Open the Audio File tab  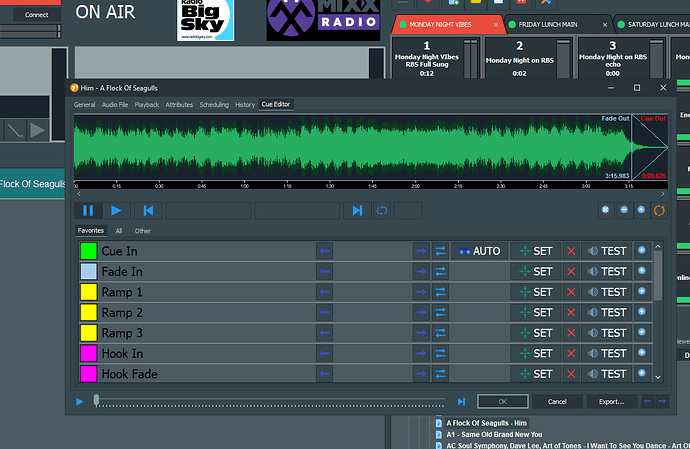click(115, 104)
